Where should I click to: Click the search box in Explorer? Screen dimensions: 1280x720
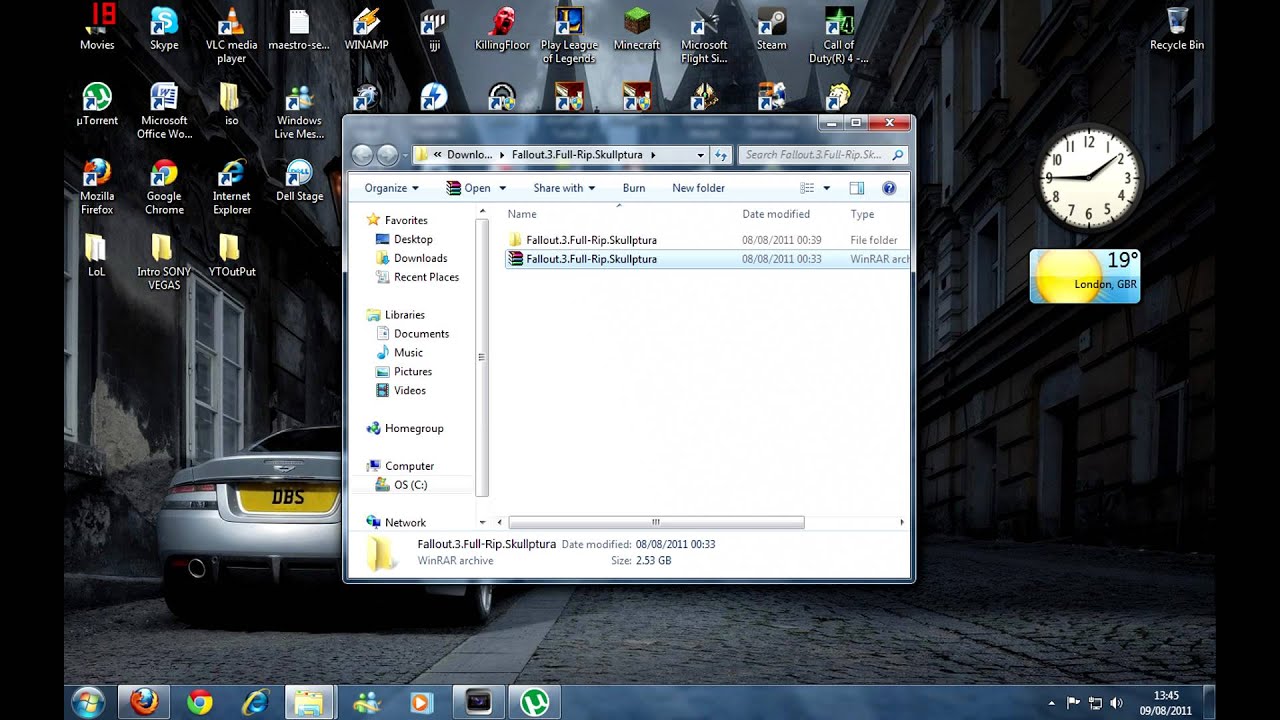point(822,155)
